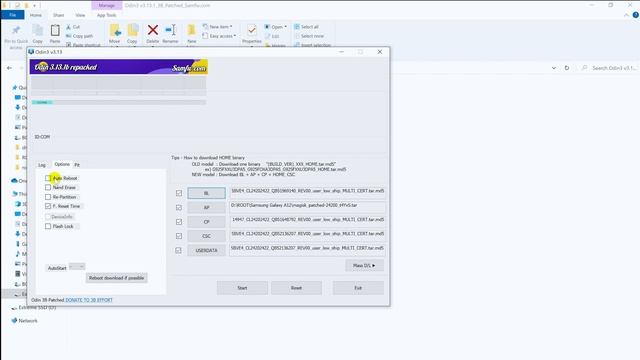The width and height of the screenshot is (640, 360).
Task: Open quick access toolbar customize arrow
Action: pyautogui.click(x=35, y=5)
